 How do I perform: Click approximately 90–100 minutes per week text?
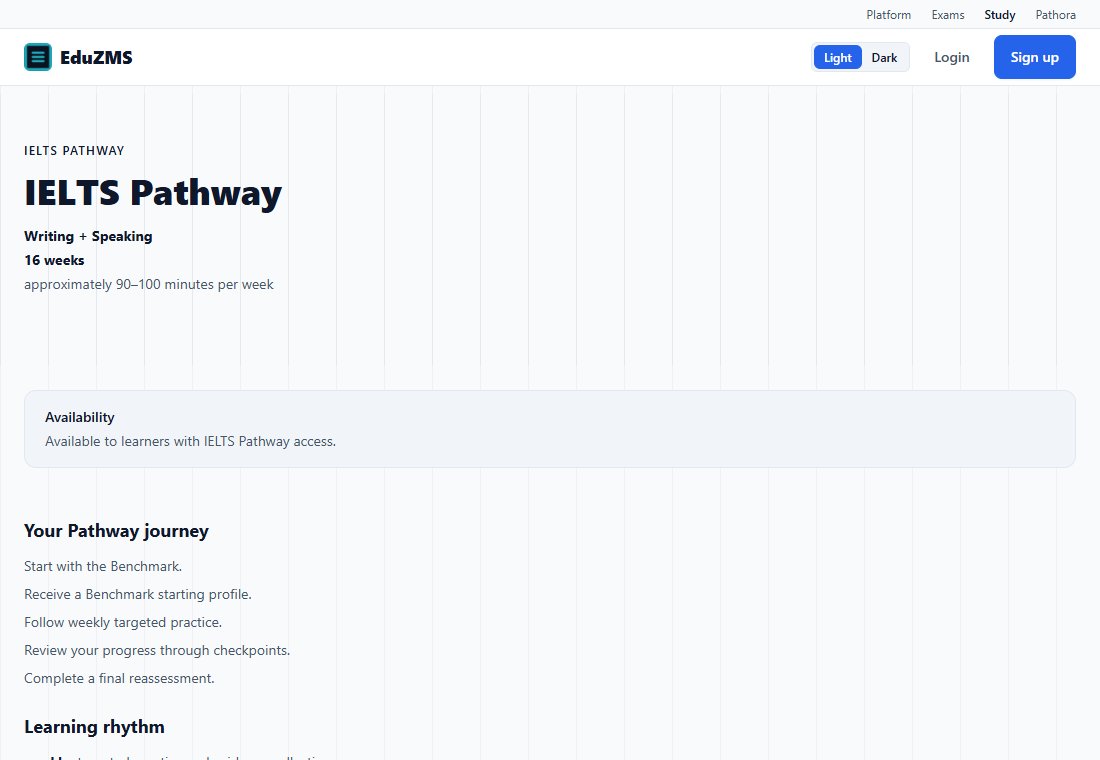pyautogui.click(x=149, y=284)
